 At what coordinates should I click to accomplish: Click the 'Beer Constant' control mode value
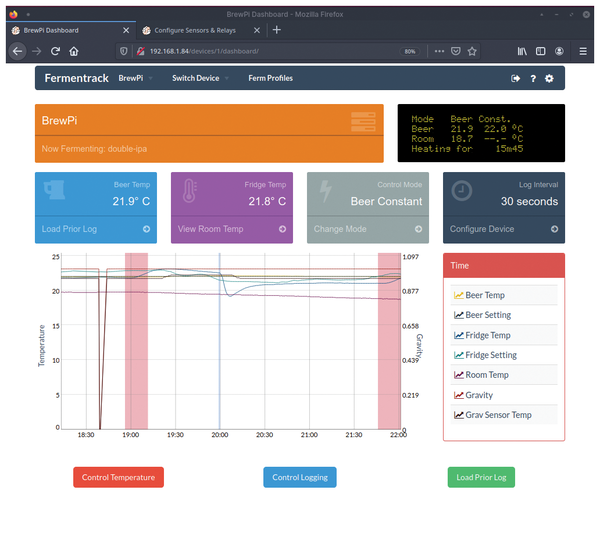[386, 202]
